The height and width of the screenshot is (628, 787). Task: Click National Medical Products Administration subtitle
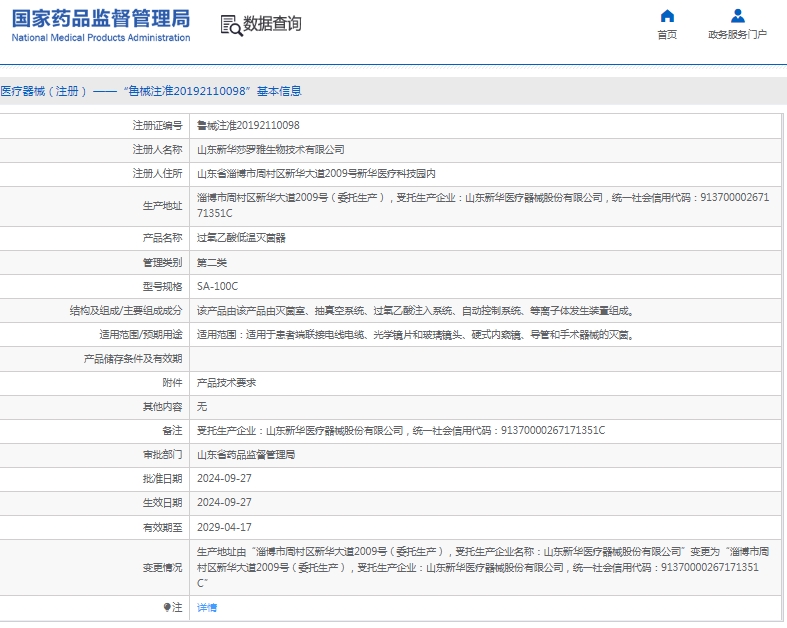point(101,38)
